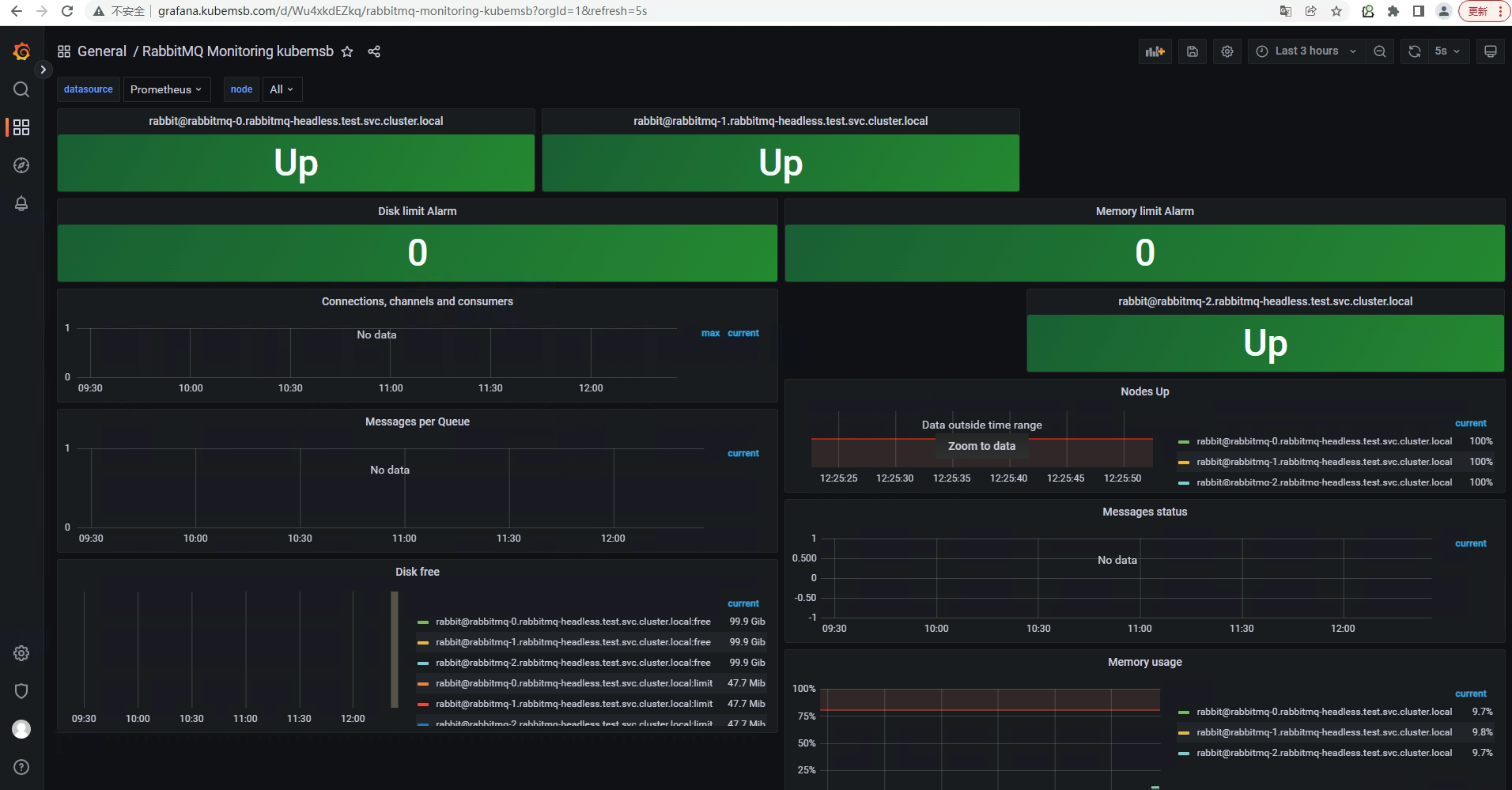Open Explore compass icon

(x=21, y=165)
